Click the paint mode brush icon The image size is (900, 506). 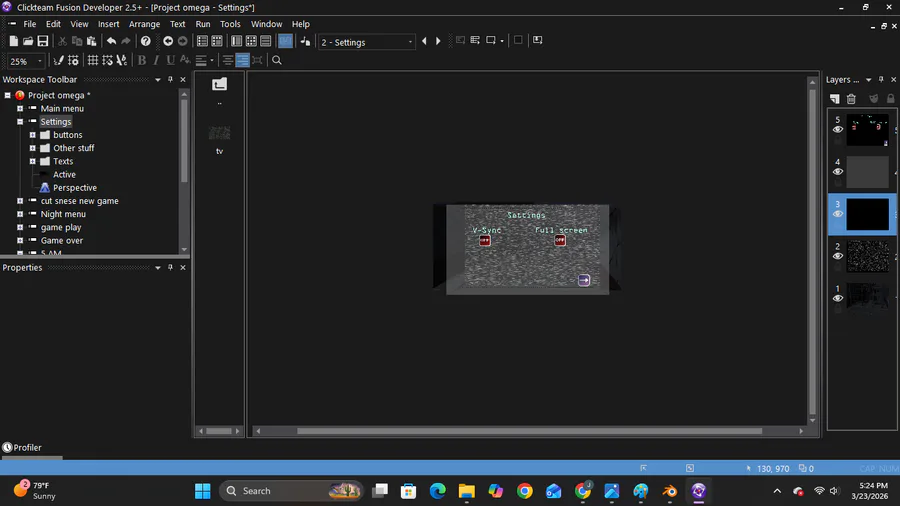58,60
